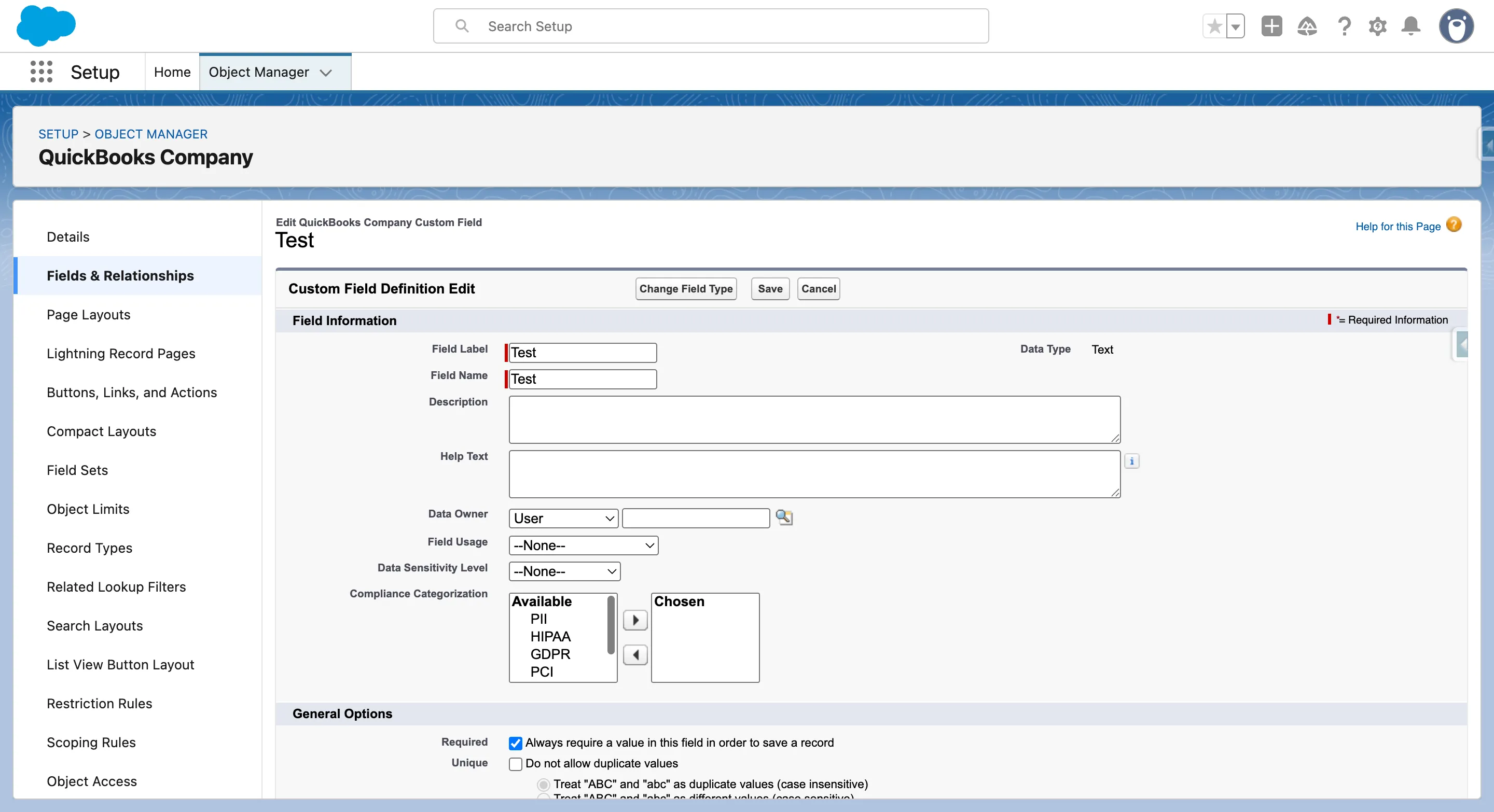1494x812 pixels.
Task: Click the search magnifier icon
Action: [462, 26]
